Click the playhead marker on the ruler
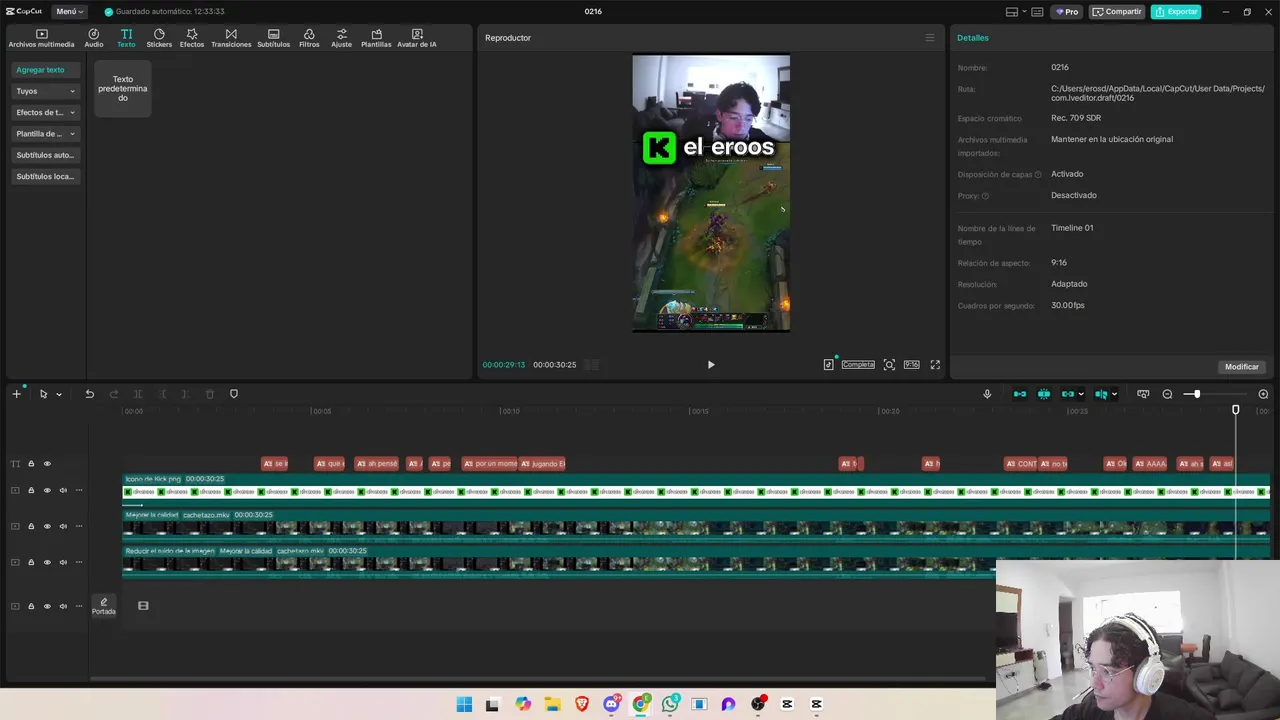1280x720 pixels. point(1236,410)
